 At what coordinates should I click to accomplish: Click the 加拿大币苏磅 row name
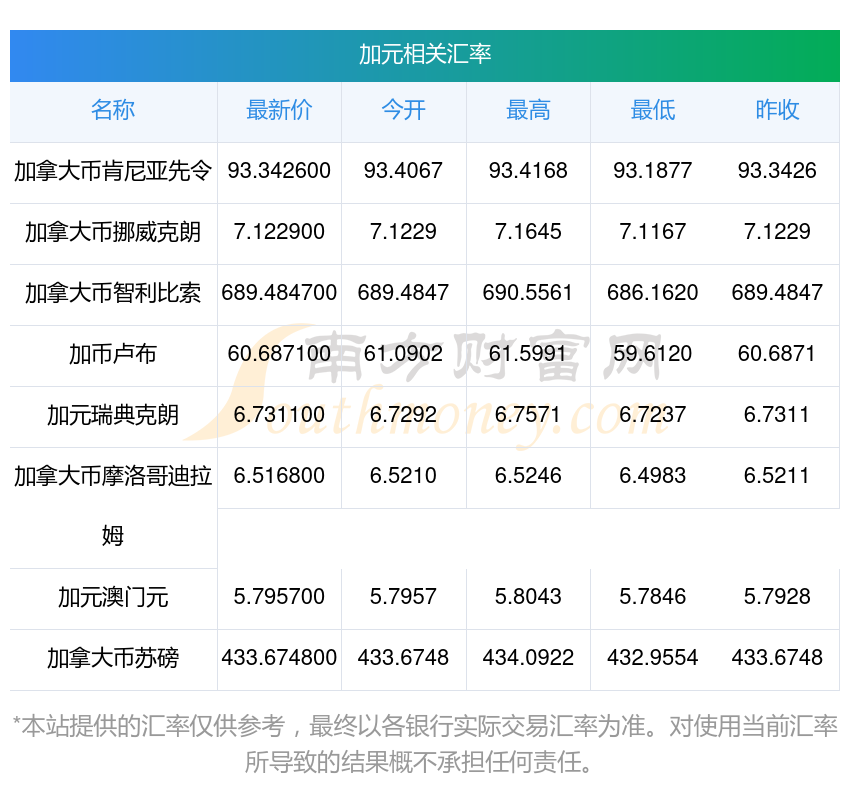pyautogui.click(x=113, y=659)
